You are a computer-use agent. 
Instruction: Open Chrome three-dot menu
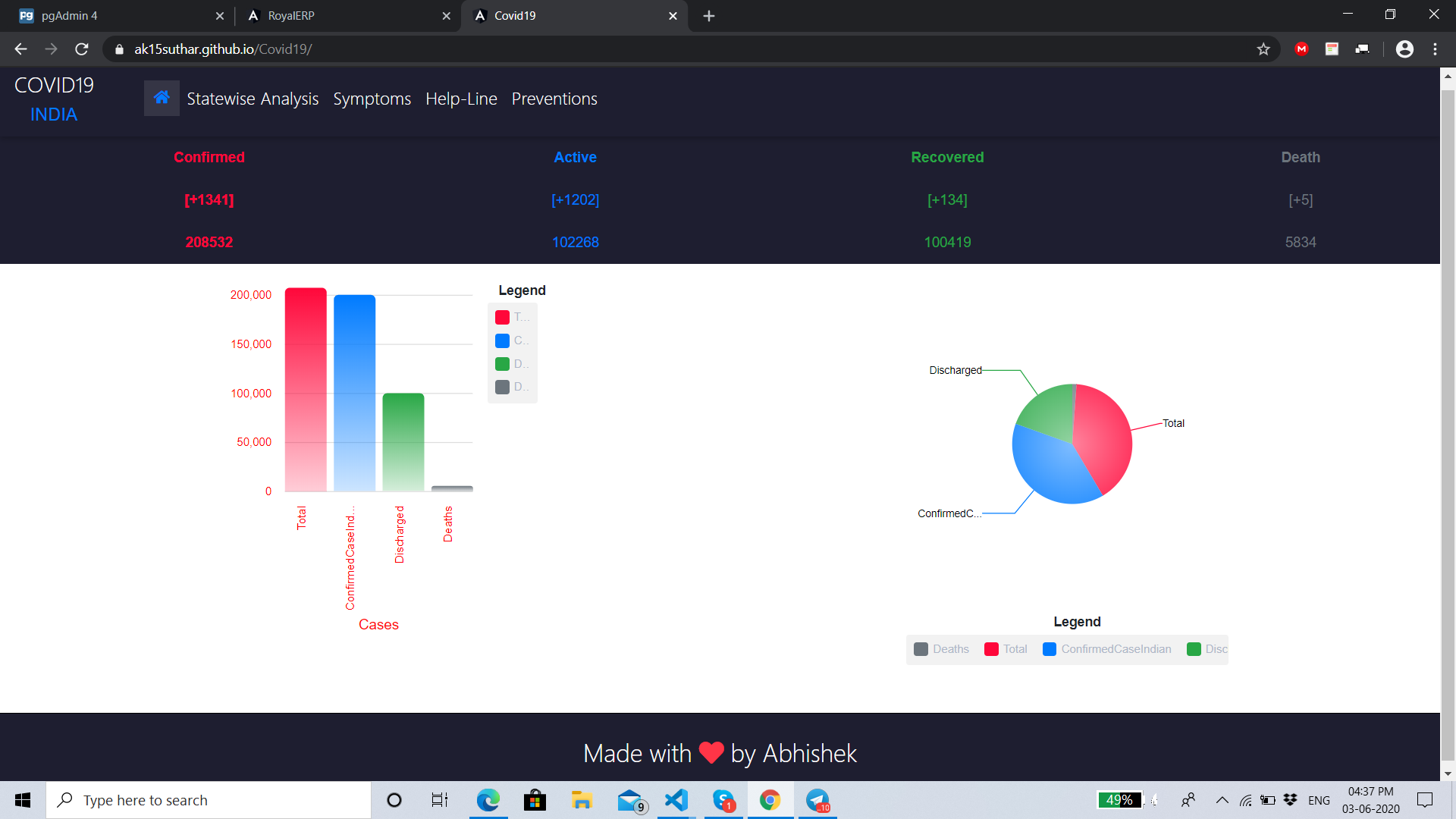point(1435,49)
